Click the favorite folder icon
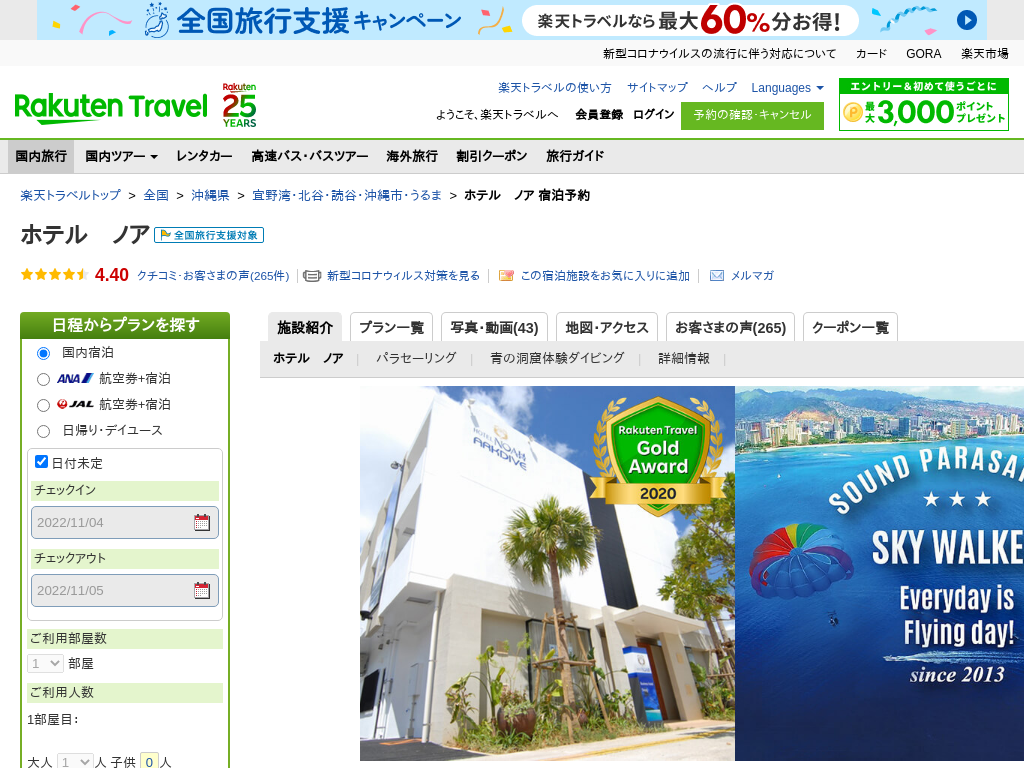 [506, 276]
